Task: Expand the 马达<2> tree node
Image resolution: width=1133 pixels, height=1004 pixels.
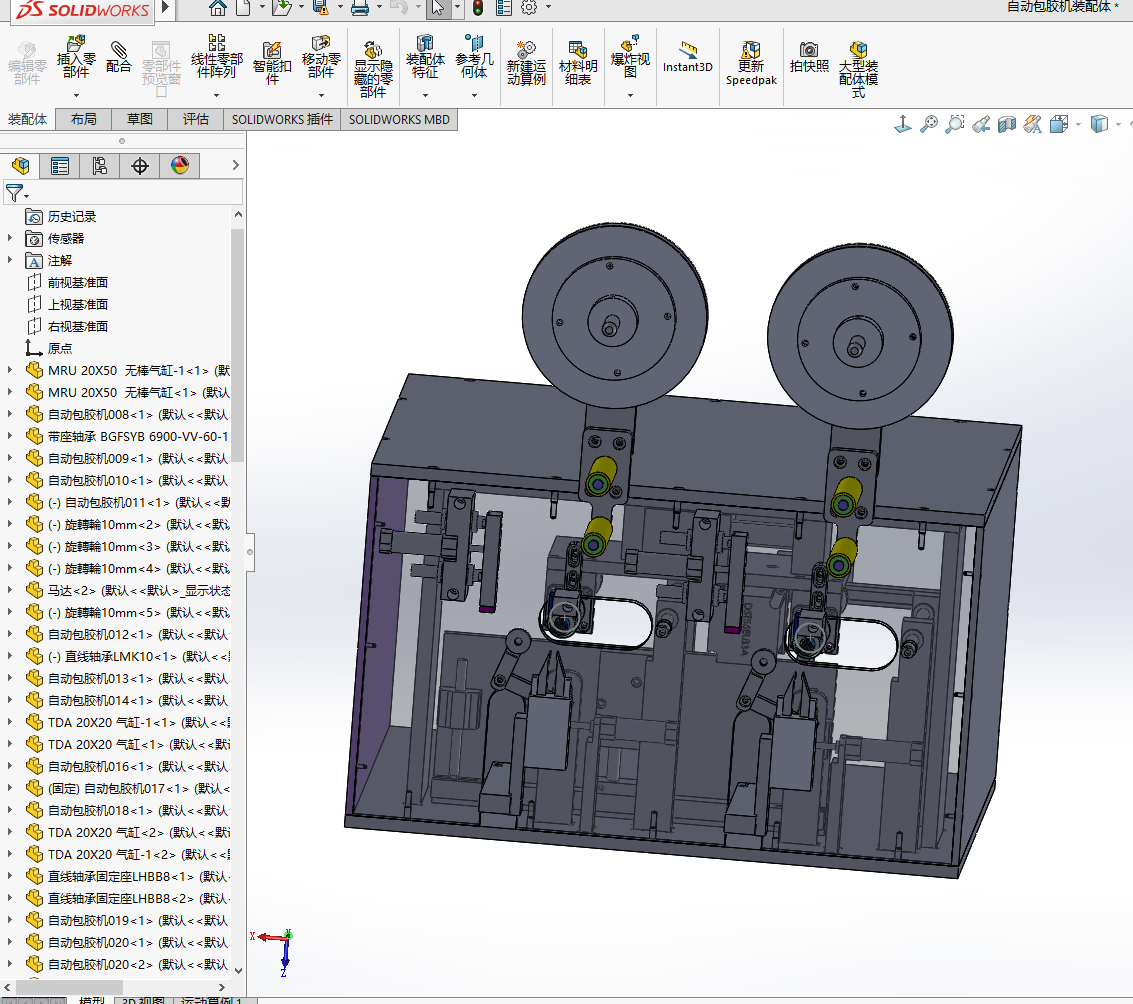Action: [10, 590]
